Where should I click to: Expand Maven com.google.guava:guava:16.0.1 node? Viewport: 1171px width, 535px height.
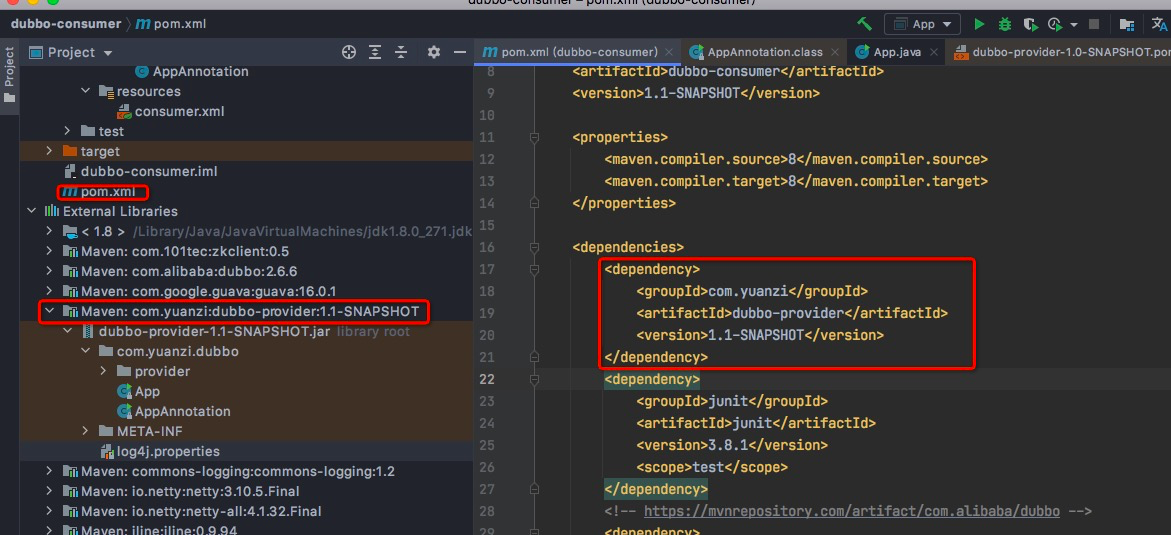tap(49, 291)
